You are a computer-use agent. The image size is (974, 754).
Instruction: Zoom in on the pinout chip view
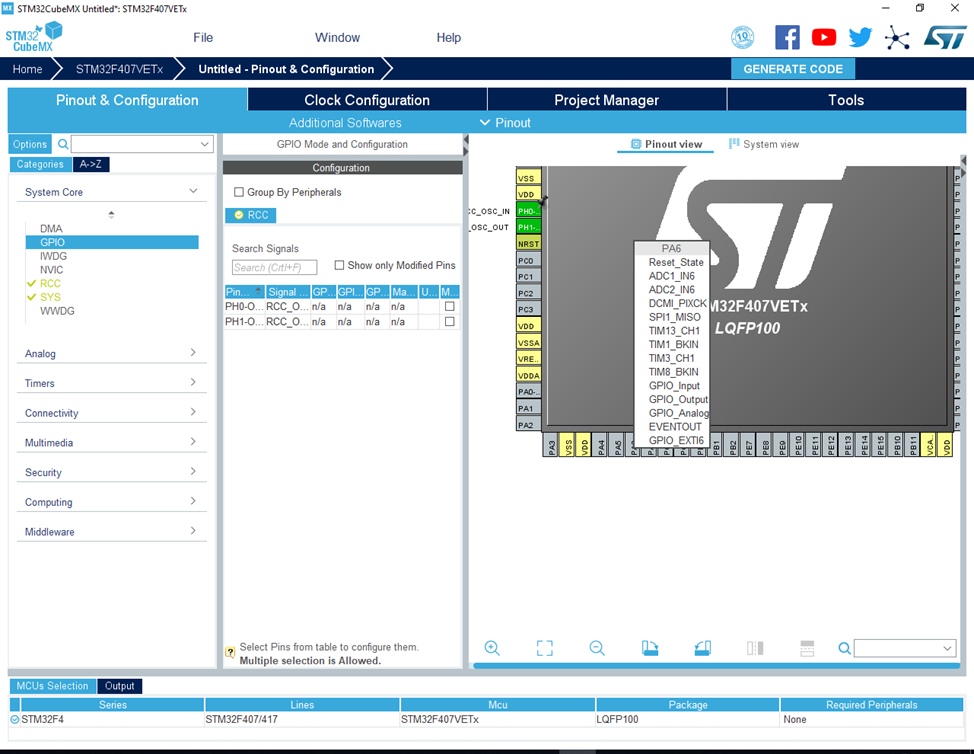pyautogui.click(x=492, y=648)
